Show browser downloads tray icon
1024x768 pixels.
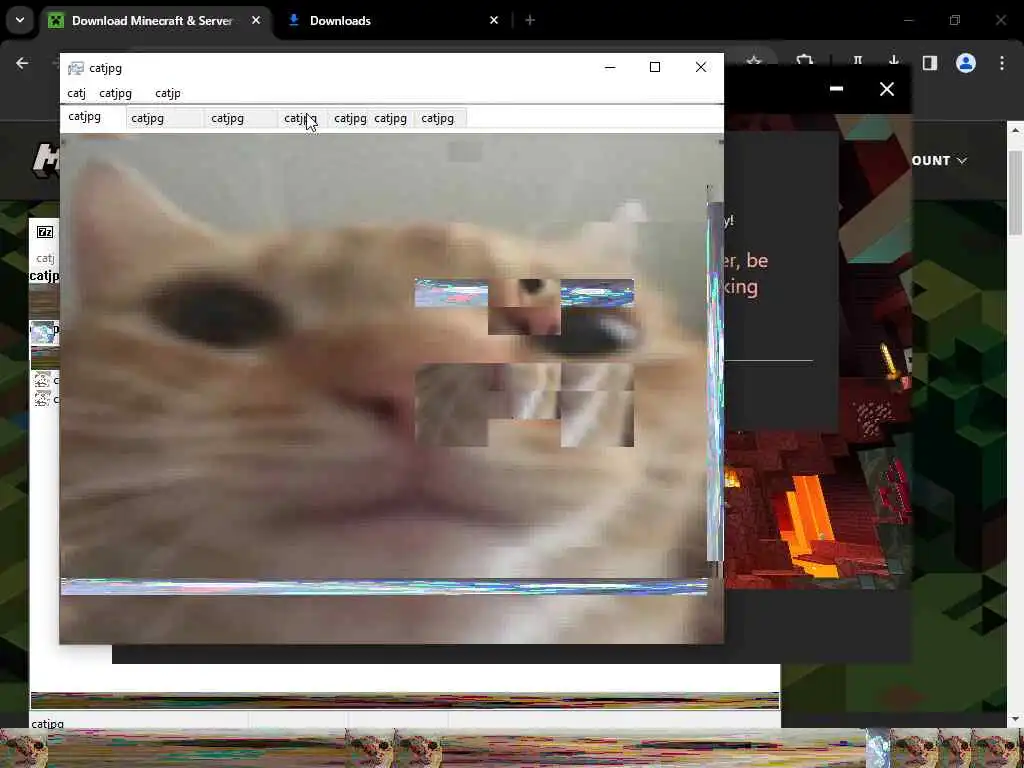tap(893, 61)
